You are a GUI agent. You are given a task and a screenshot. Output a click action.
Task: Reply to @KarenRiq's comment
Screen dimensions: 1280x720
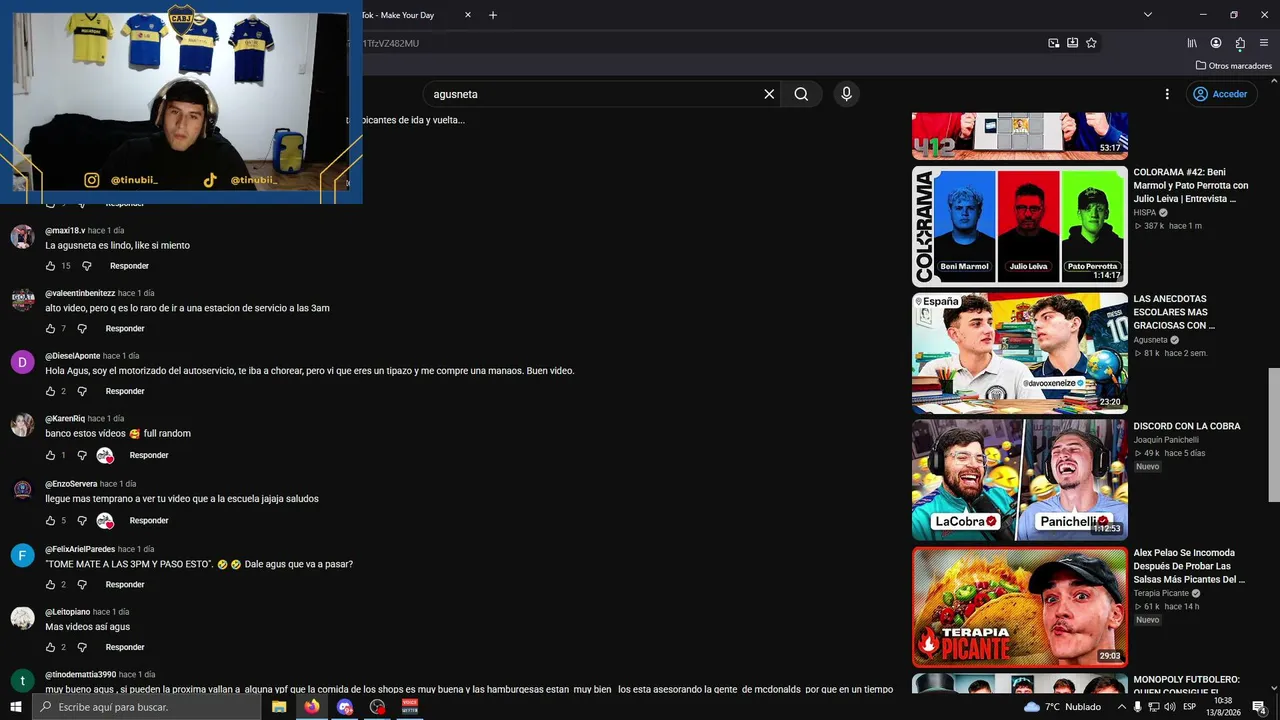pyautogui.click(x=149, y=456)
